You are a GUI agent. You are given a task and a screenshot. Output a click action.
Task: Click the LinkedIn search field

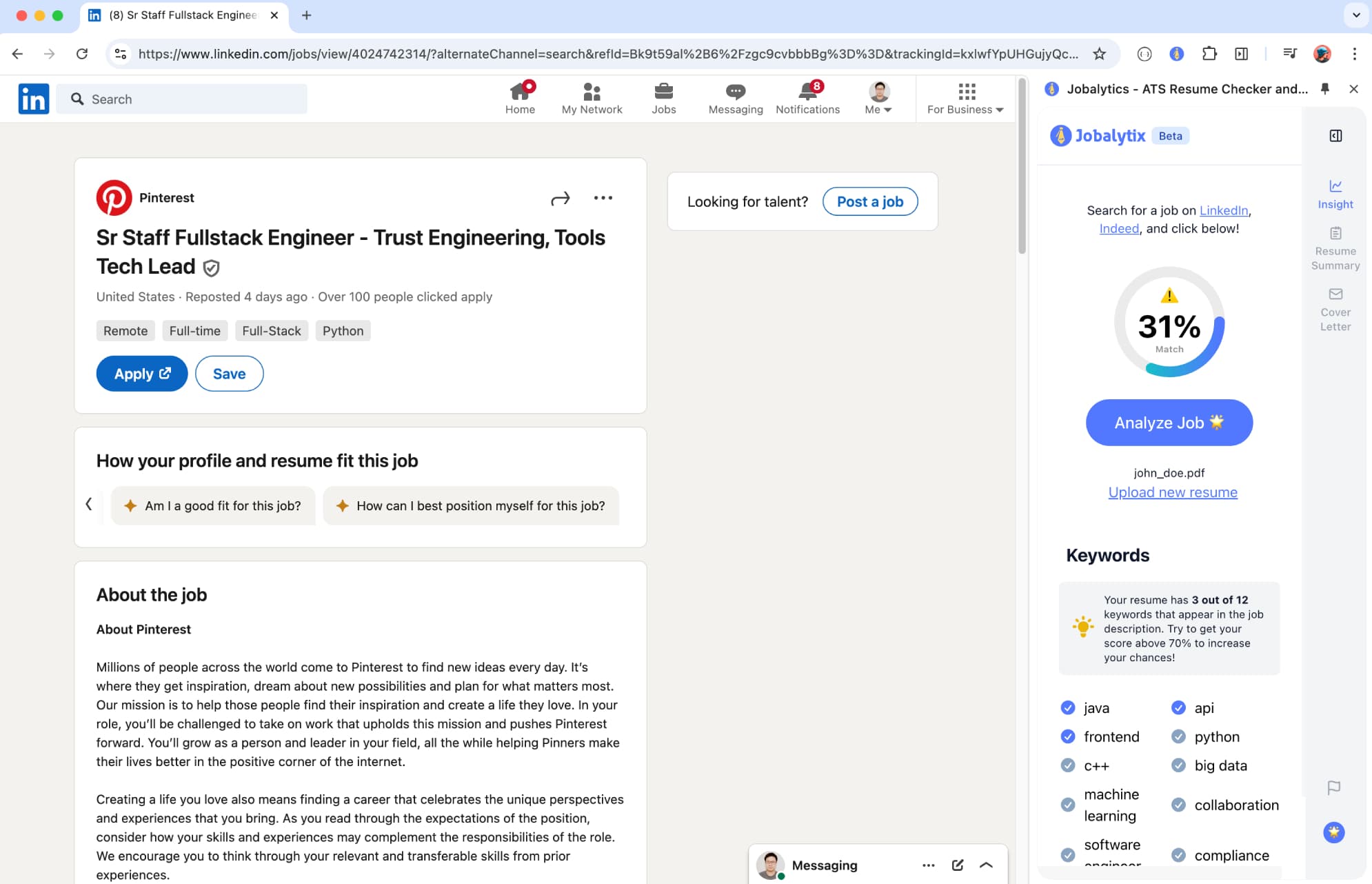pos(182,99)
